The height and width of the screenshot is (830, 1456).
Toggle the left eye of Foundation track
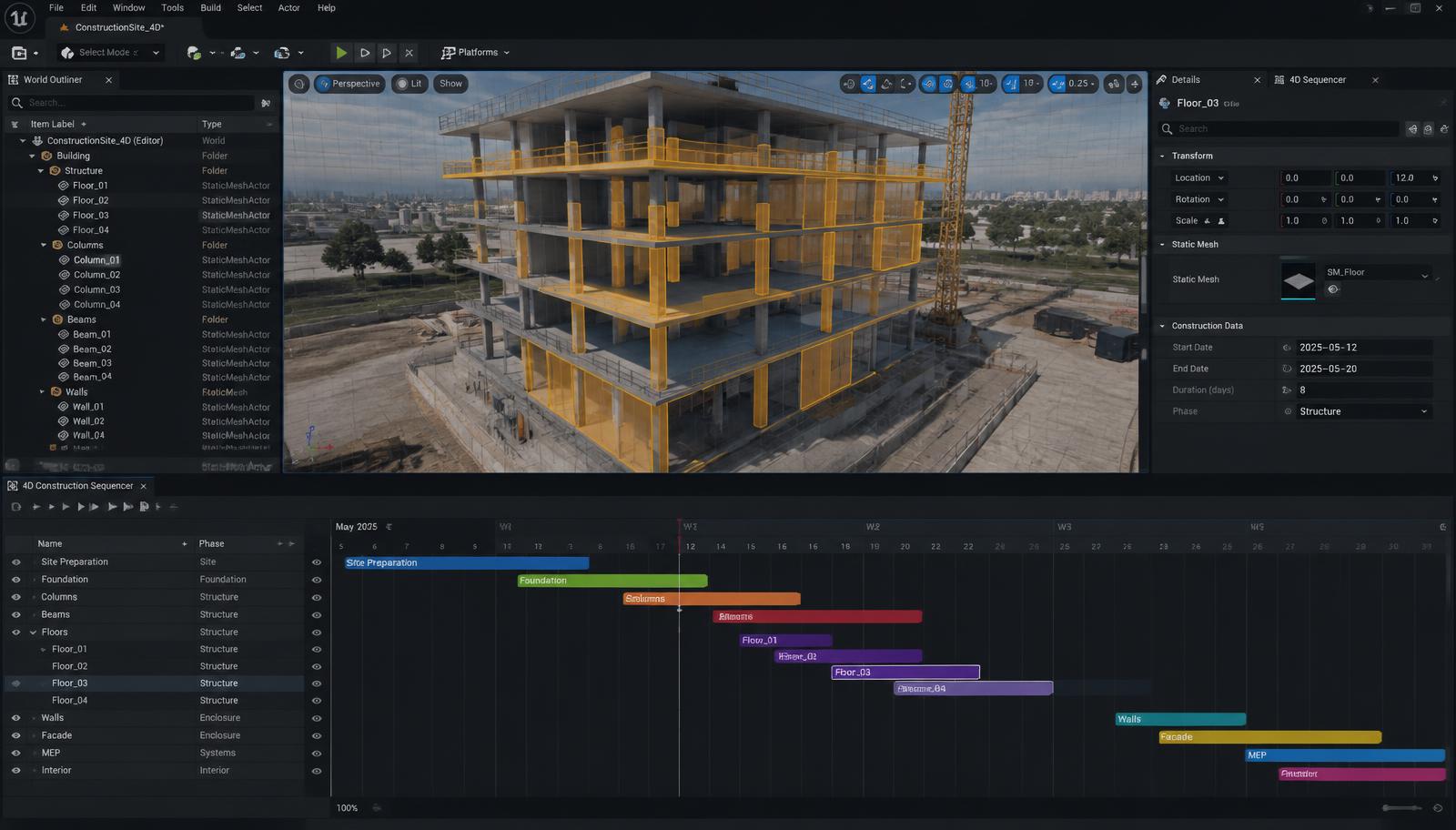coord(15,580)
